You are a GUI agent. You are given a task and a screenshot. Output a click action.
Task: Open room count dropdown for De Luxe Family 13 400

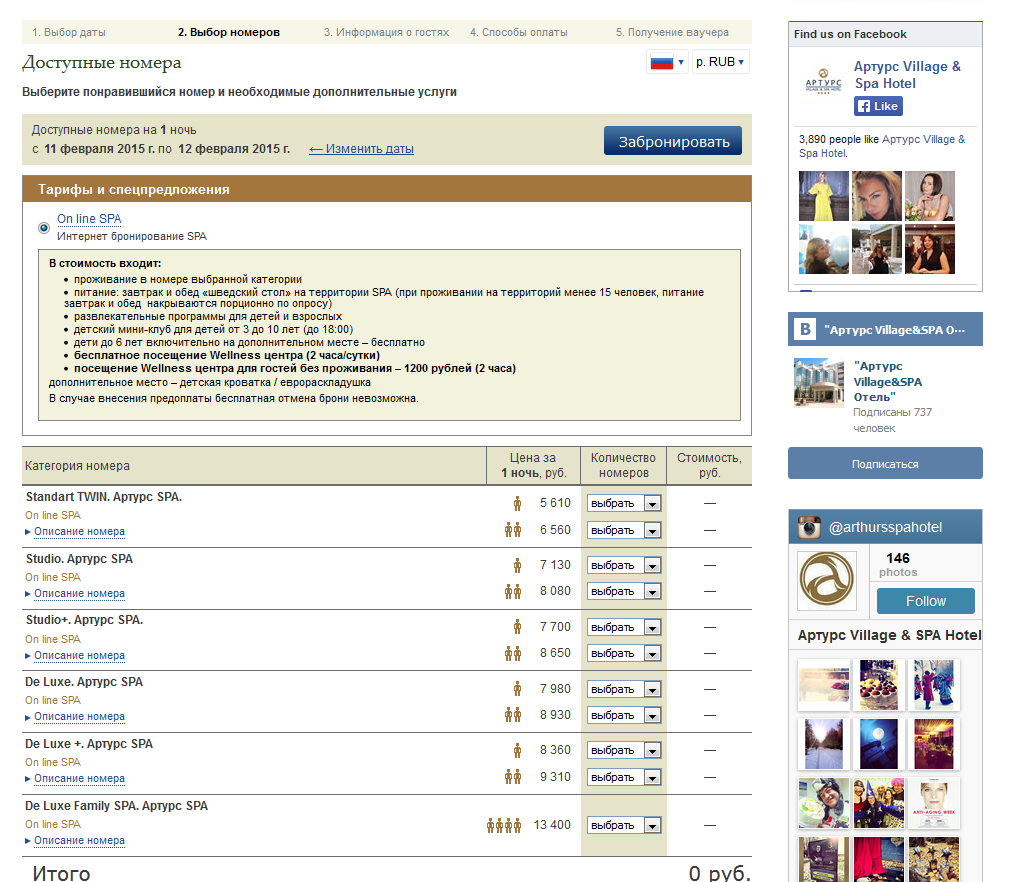click(624, 826)
